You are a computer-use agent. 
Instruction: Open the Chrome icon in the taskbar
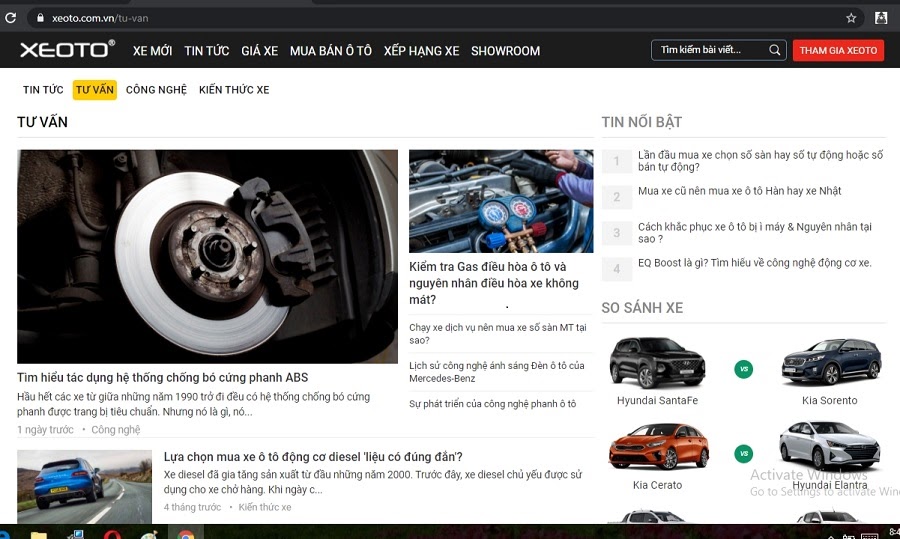tap(185, 534)
